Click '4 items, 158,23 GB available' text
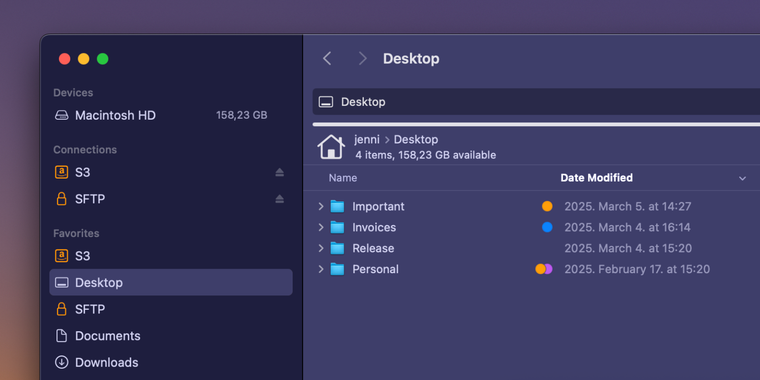760x380 pixels. pos(426,155)
